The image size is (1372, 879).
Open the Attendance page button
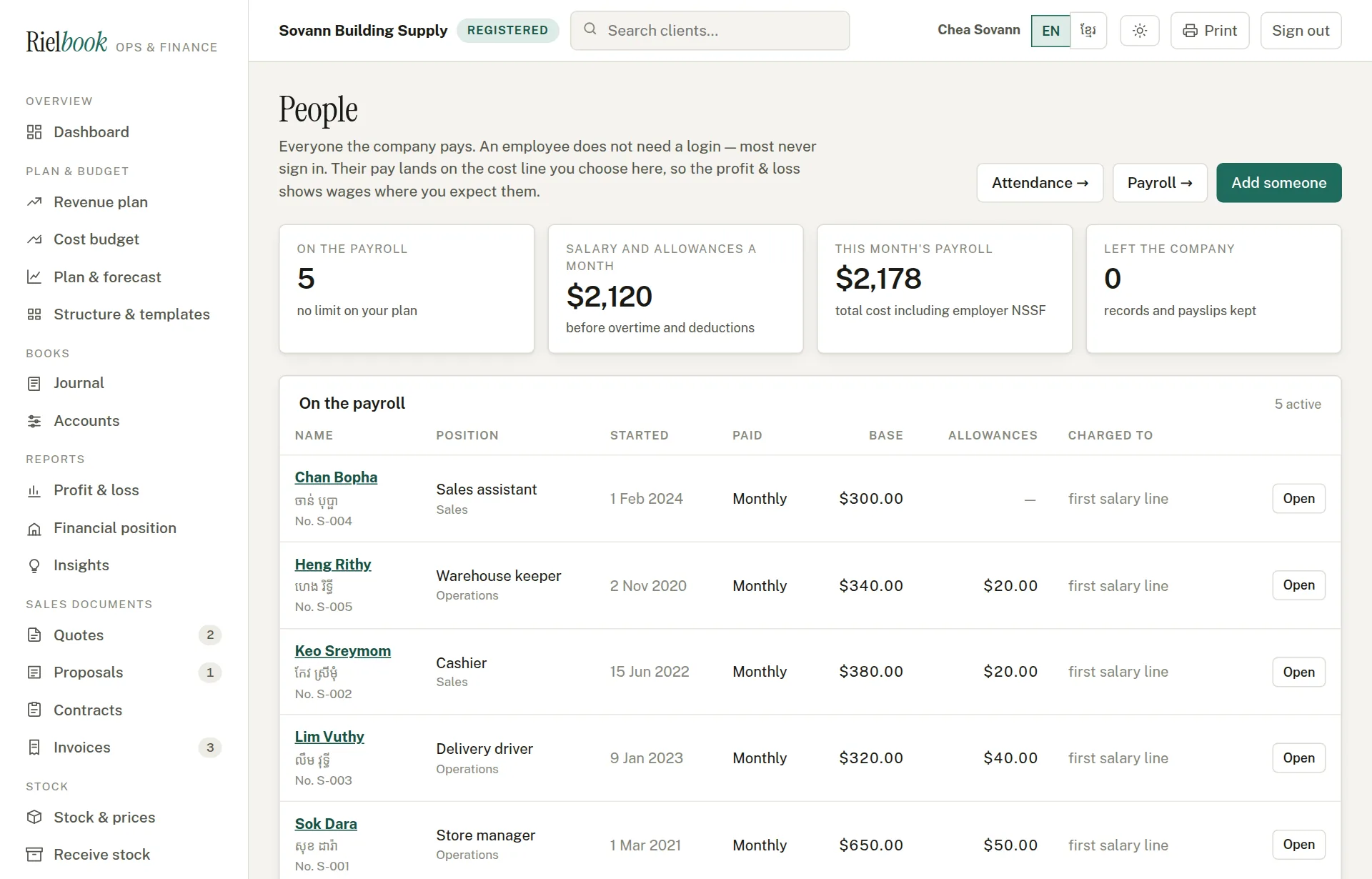pos(1040,183)
